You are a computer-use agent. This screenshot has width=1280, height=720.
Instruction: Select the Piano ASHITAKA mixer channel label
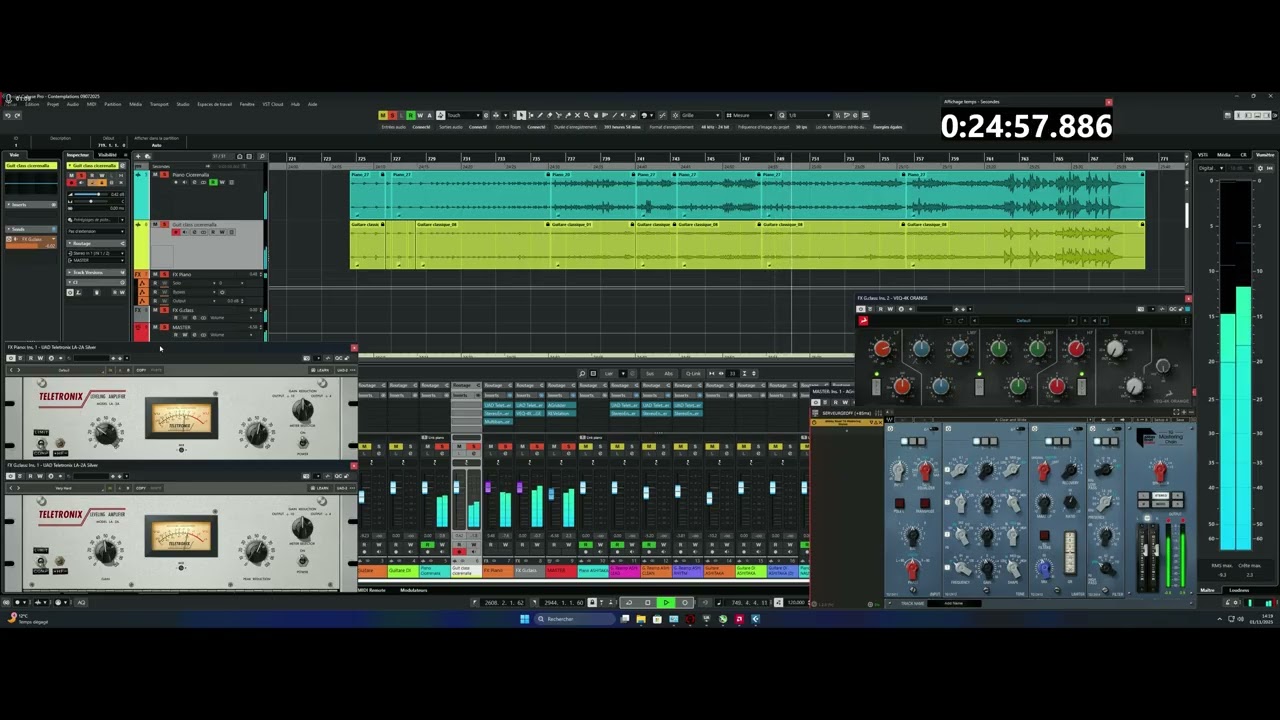click(593, 571)
